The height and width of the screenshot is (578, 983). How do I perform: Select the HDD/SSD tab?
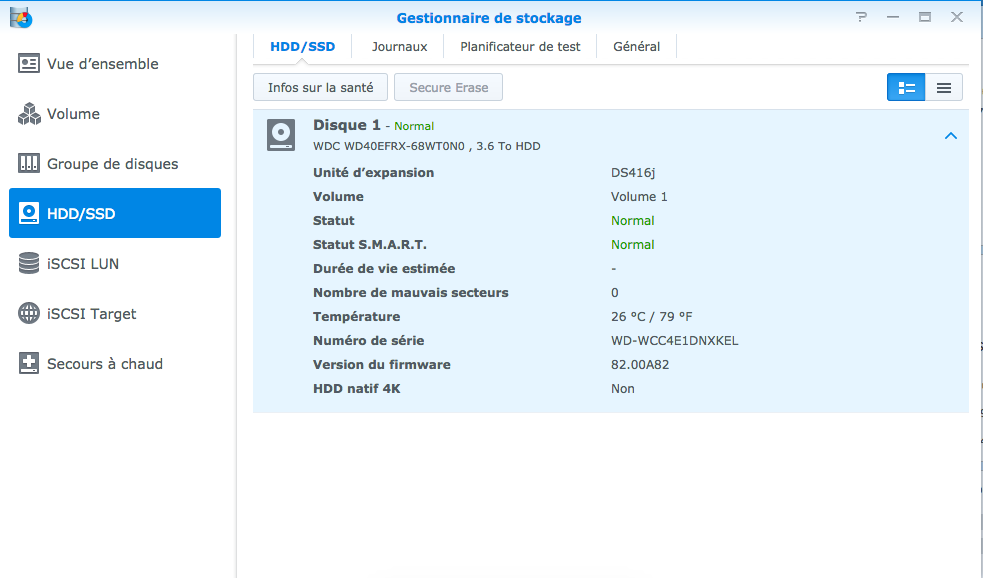[x=303, y=46]
